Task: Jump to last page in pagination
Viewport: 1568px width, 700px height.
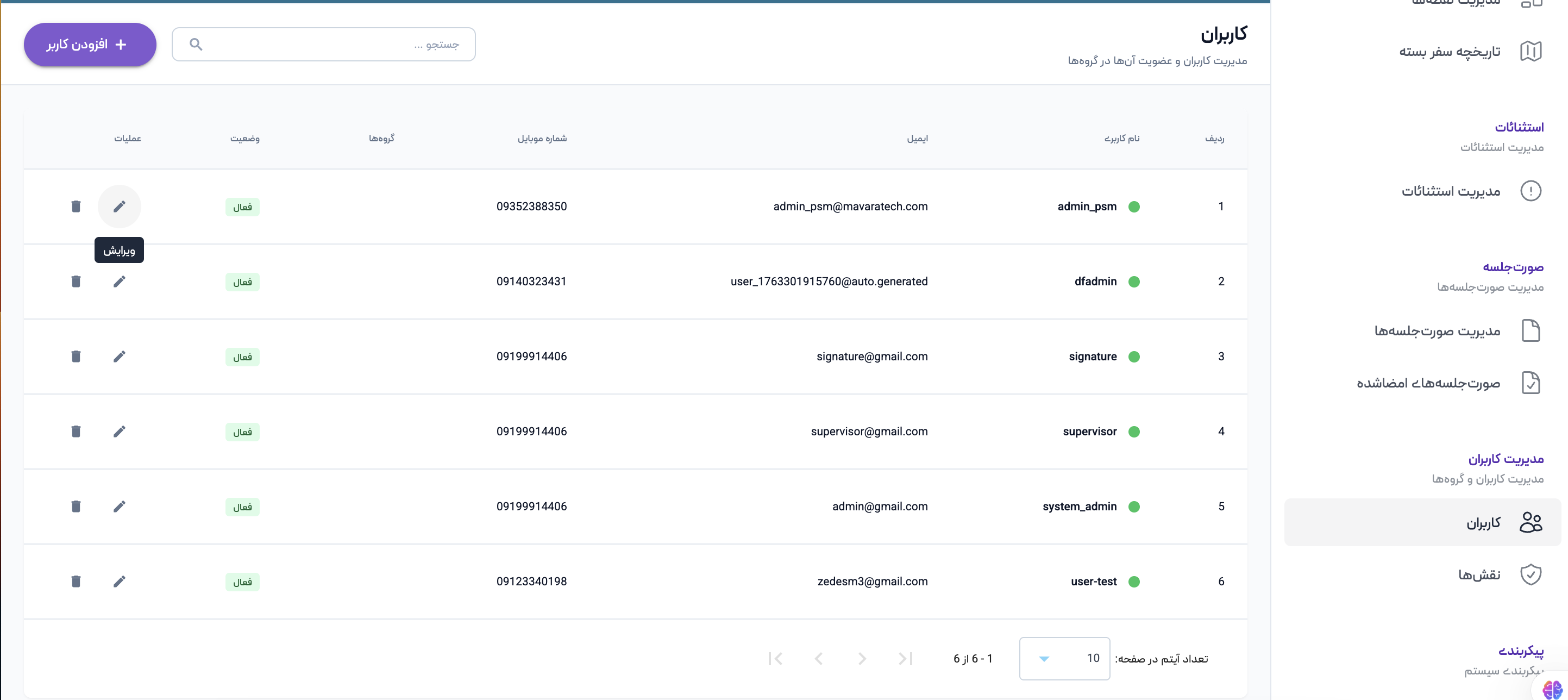Action: point(775,659)
